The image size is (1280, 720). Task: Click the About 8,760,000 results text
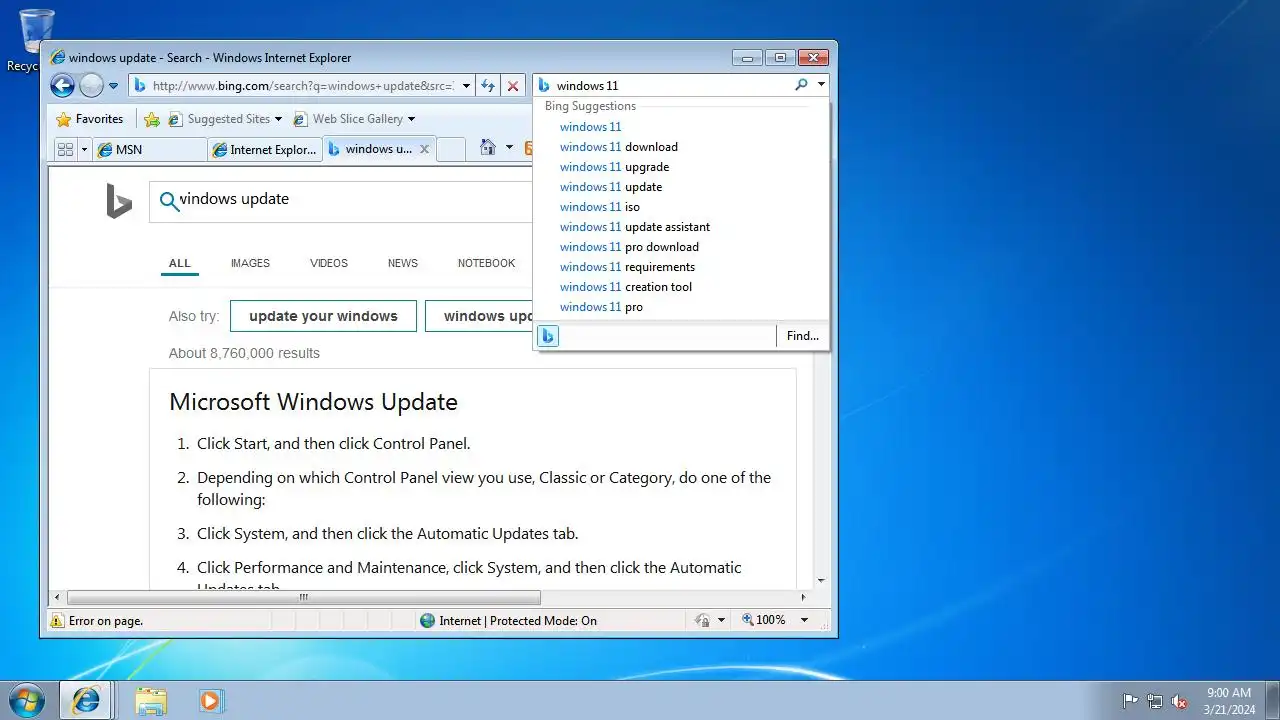pyautogui.click(x=244, y=353)
